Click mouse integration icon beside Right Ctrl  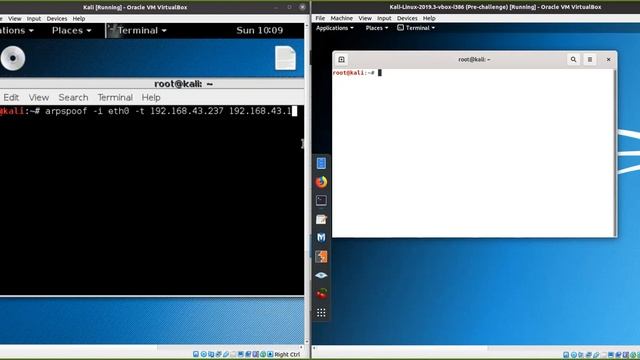(x=270, y=354)
